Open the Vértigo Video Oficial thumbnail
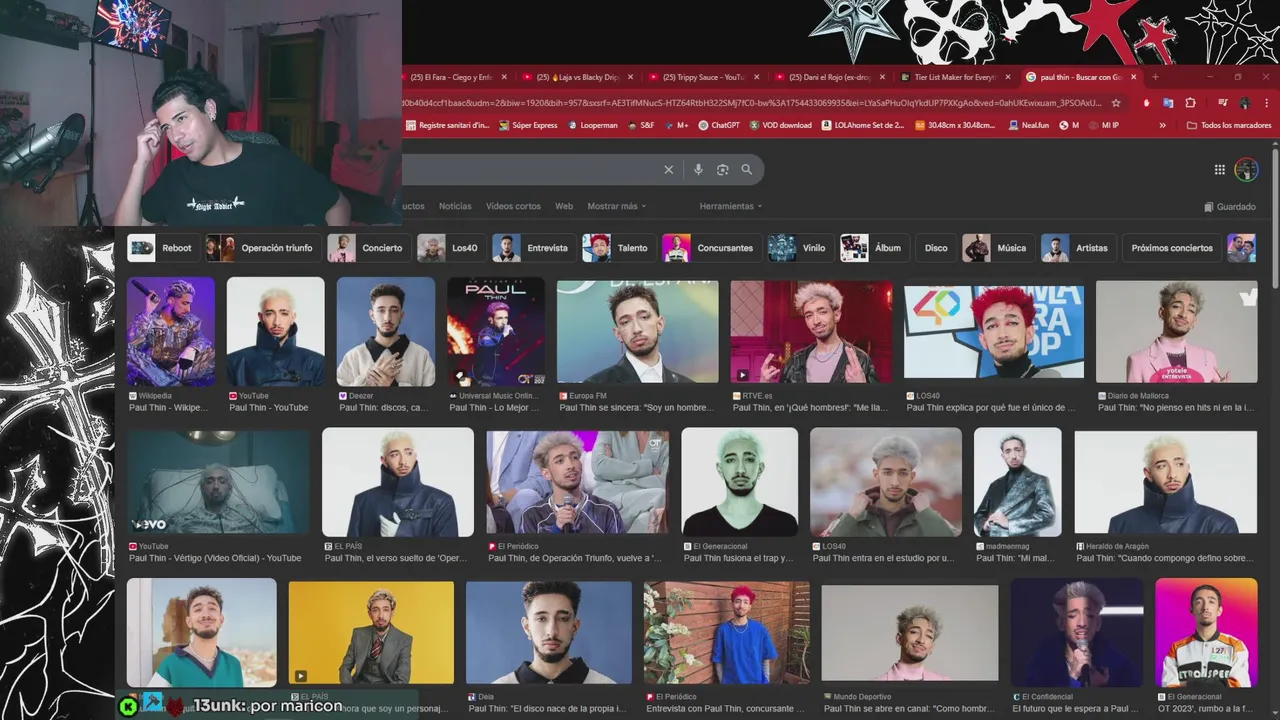This screenshot has width=1280, height=720. (218, 482)
